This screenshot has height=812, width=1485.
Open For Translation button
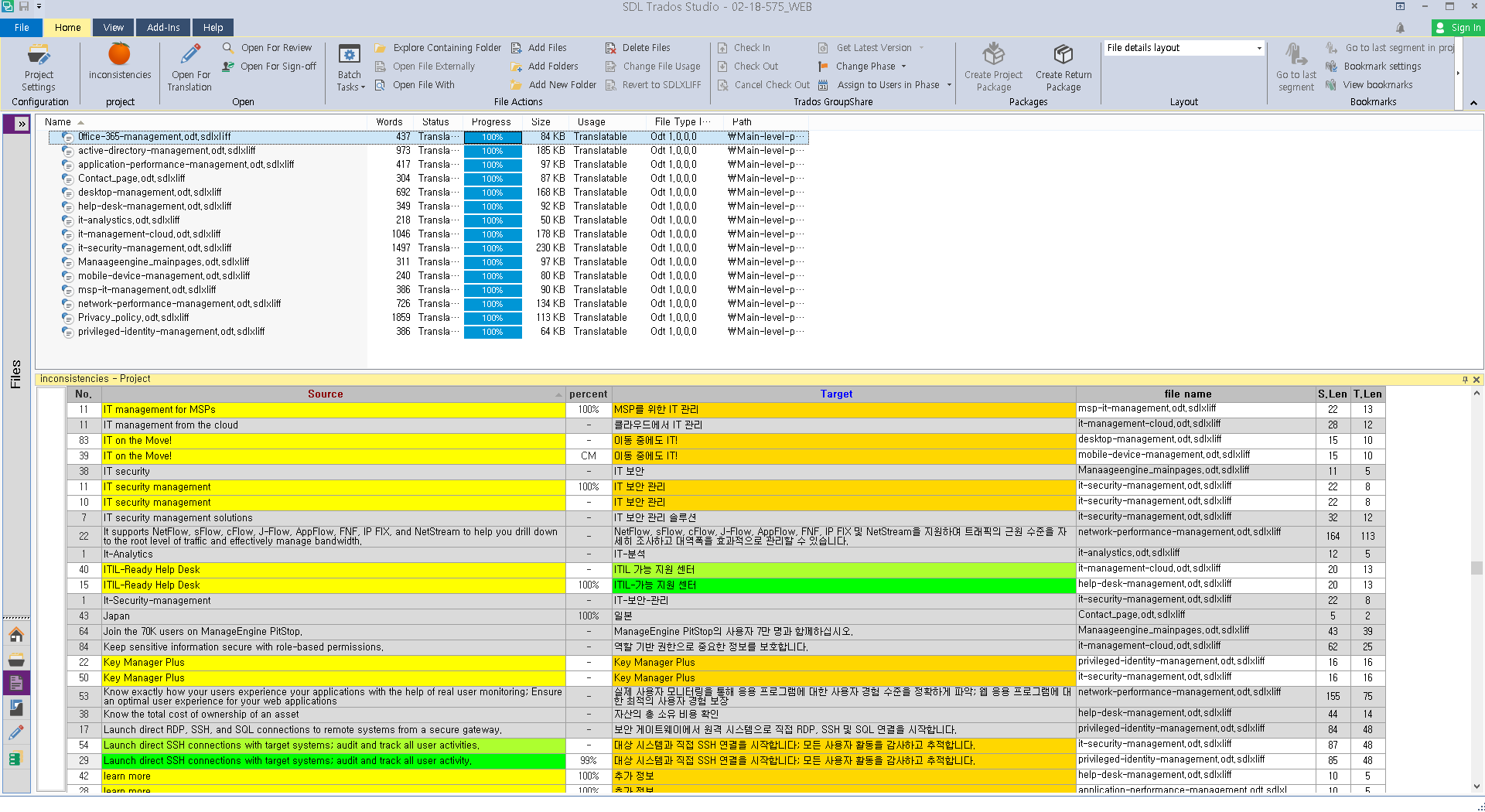tap(191, 67)
